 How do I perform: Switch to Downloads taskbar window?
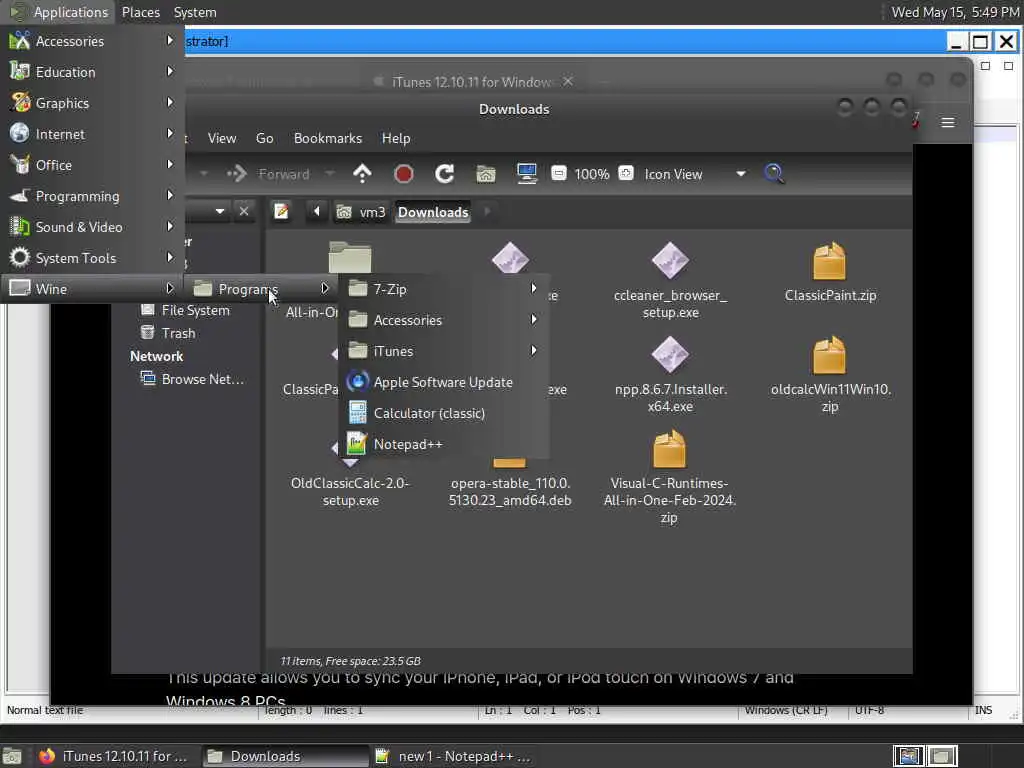(285, 756)
